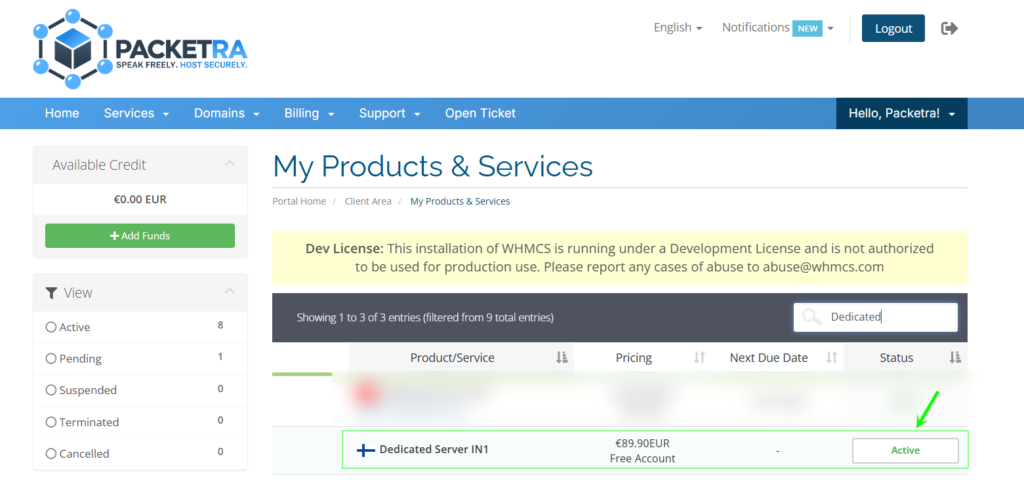Viewport: 1024px width, 480px height.
Task: Open Portal Home breadcrumb link
Action: pyautogui.click(x=299, y=201)
